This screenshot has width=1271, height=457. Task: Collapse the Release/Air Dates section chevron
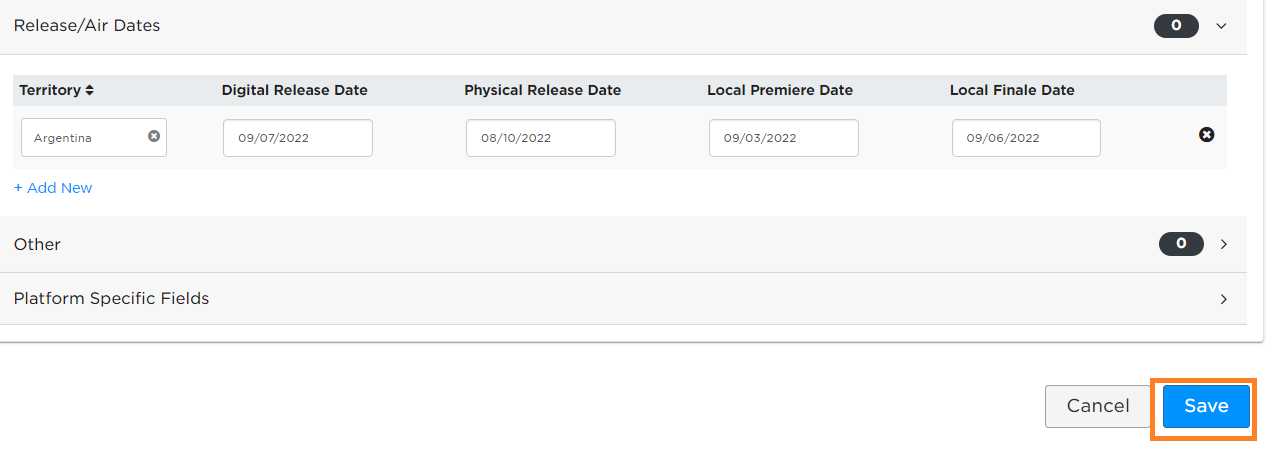(1221, 26)
